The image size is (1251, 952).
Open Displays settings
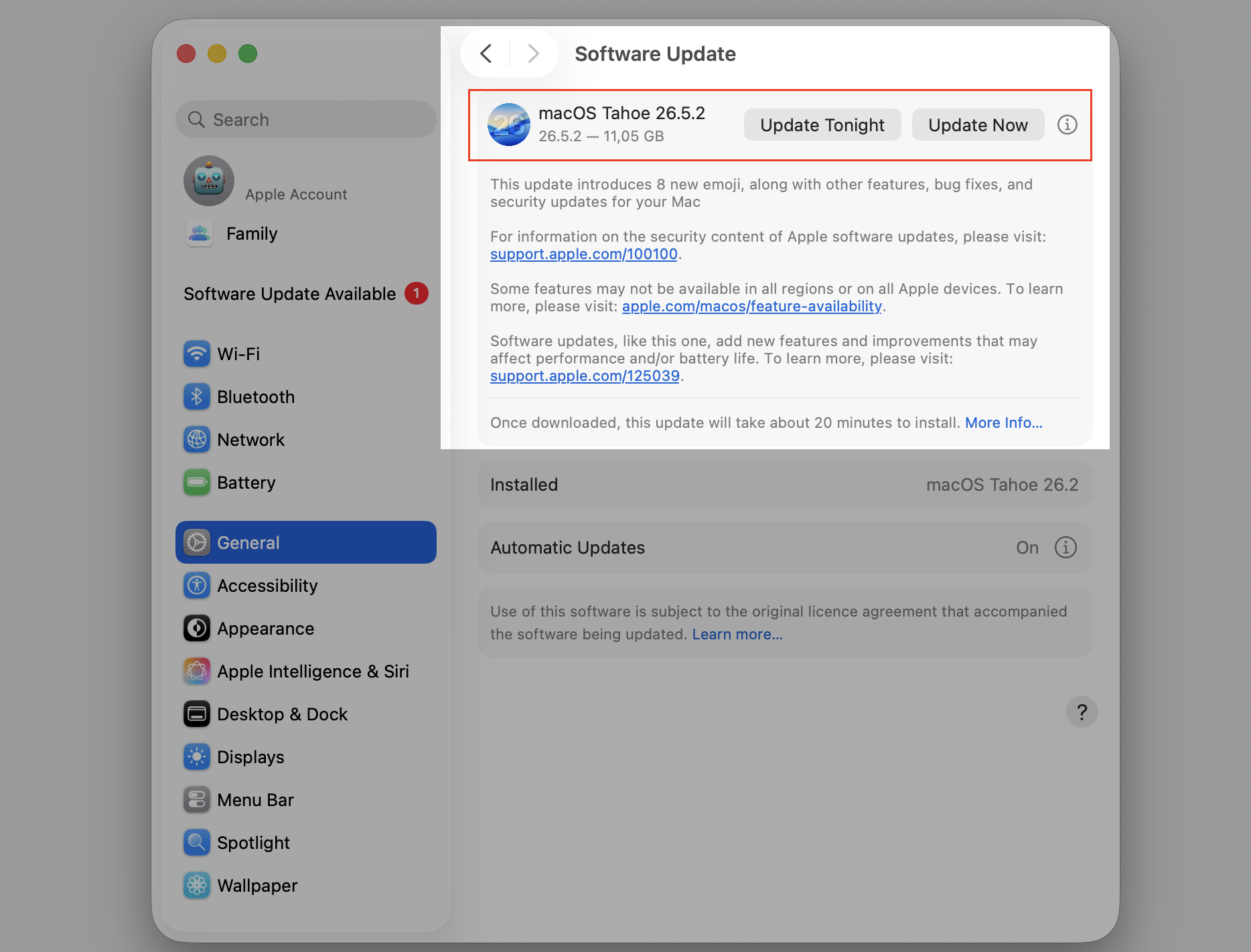tap(306, 757)
